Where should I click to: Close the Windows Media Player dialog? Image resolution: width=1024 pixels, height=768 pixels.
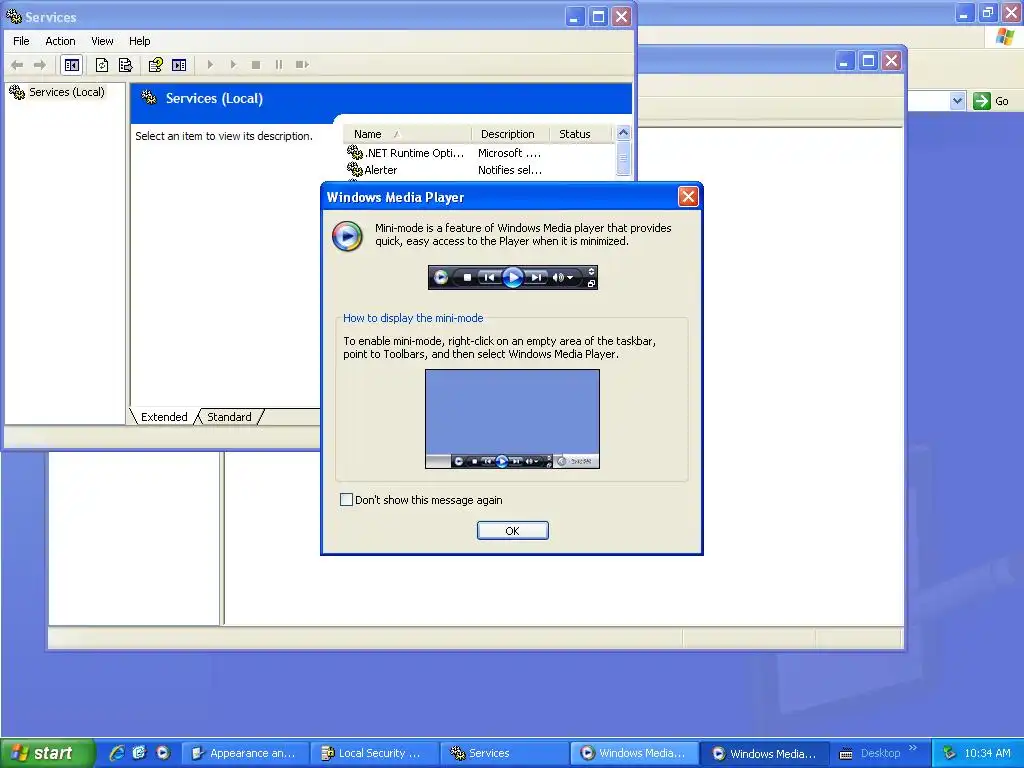point(688,197)
